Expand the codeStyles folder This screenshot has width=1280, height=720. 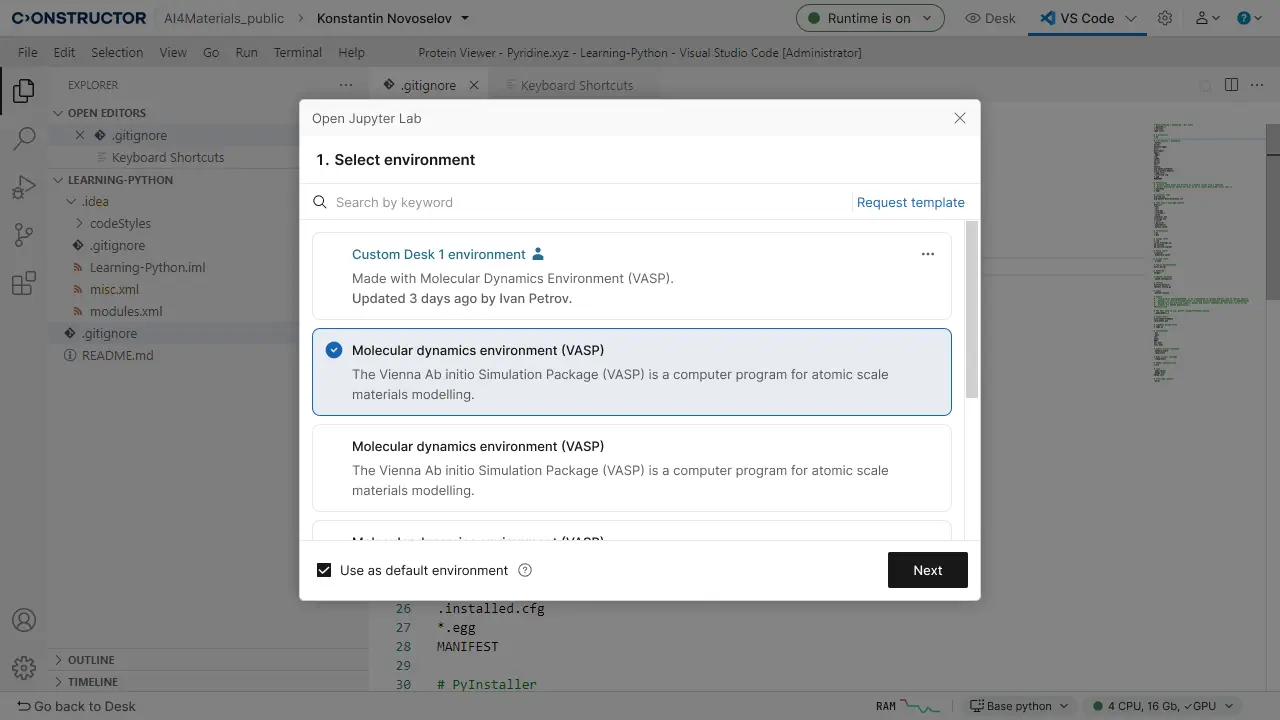pyautogui.click(x=120, y=223)
